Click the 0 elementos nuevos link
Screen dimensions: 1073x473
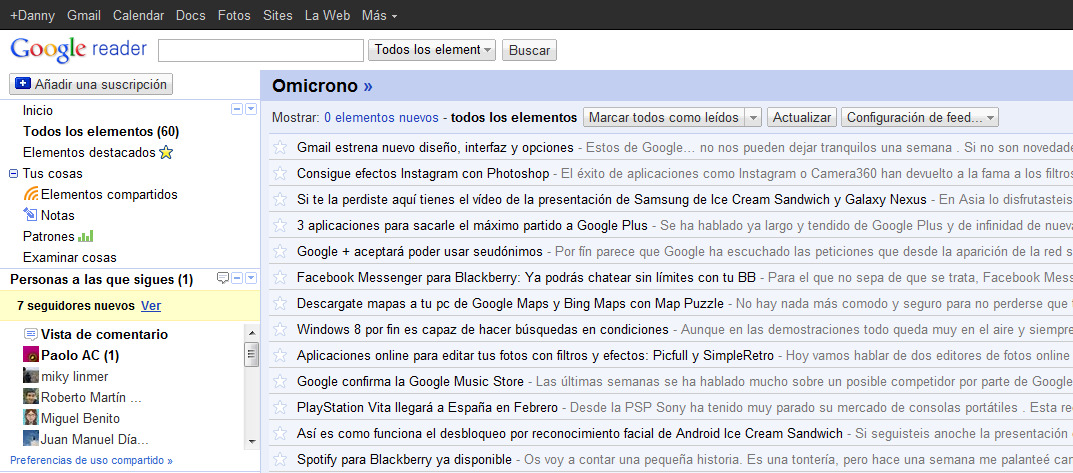(x=381, y=118)
